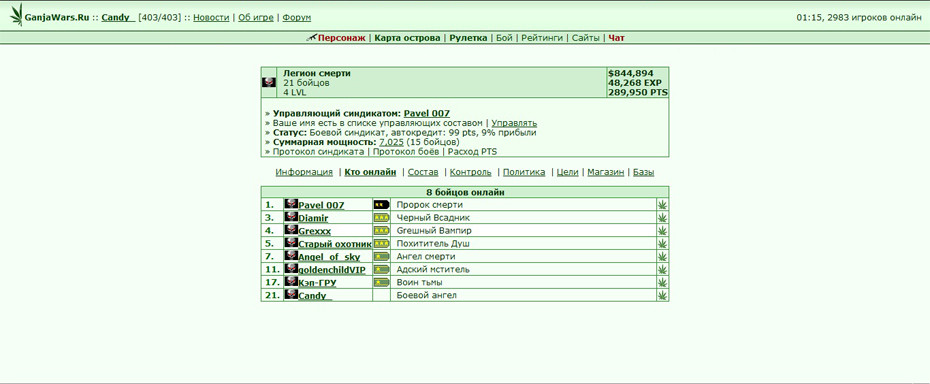Click the gun icon beside Персонаж

311,37
